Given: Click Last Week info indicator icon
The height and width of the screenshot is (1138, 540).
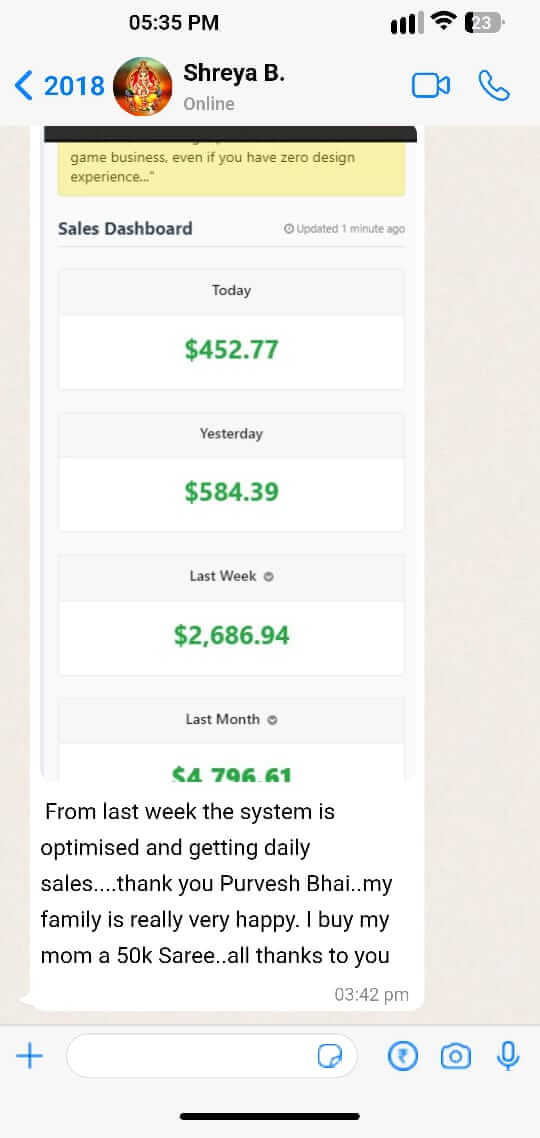Looking at the screenshot, I should click(269, 577).
